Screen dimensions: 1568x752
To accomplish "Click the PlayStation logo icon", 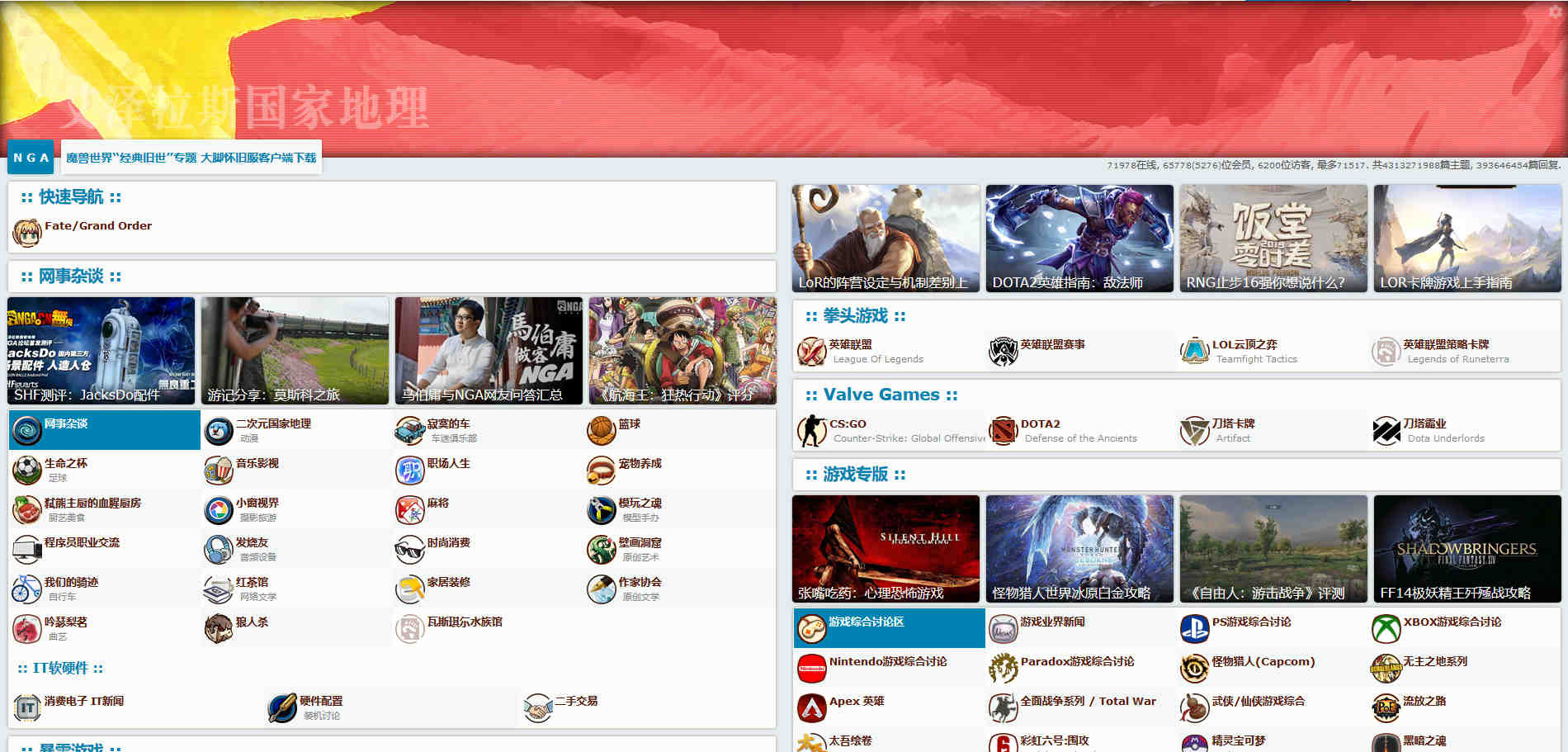I will (x=1195, y=629).
